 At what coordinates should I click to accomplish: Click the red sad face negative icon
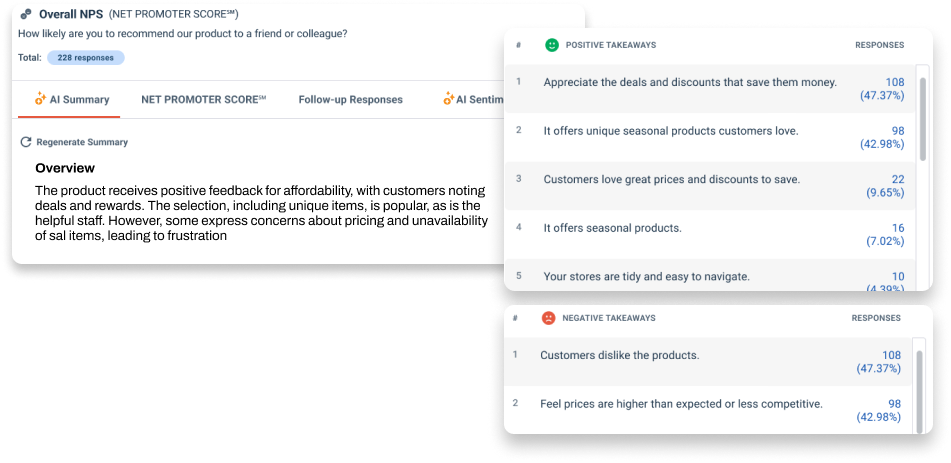point(548,318)
